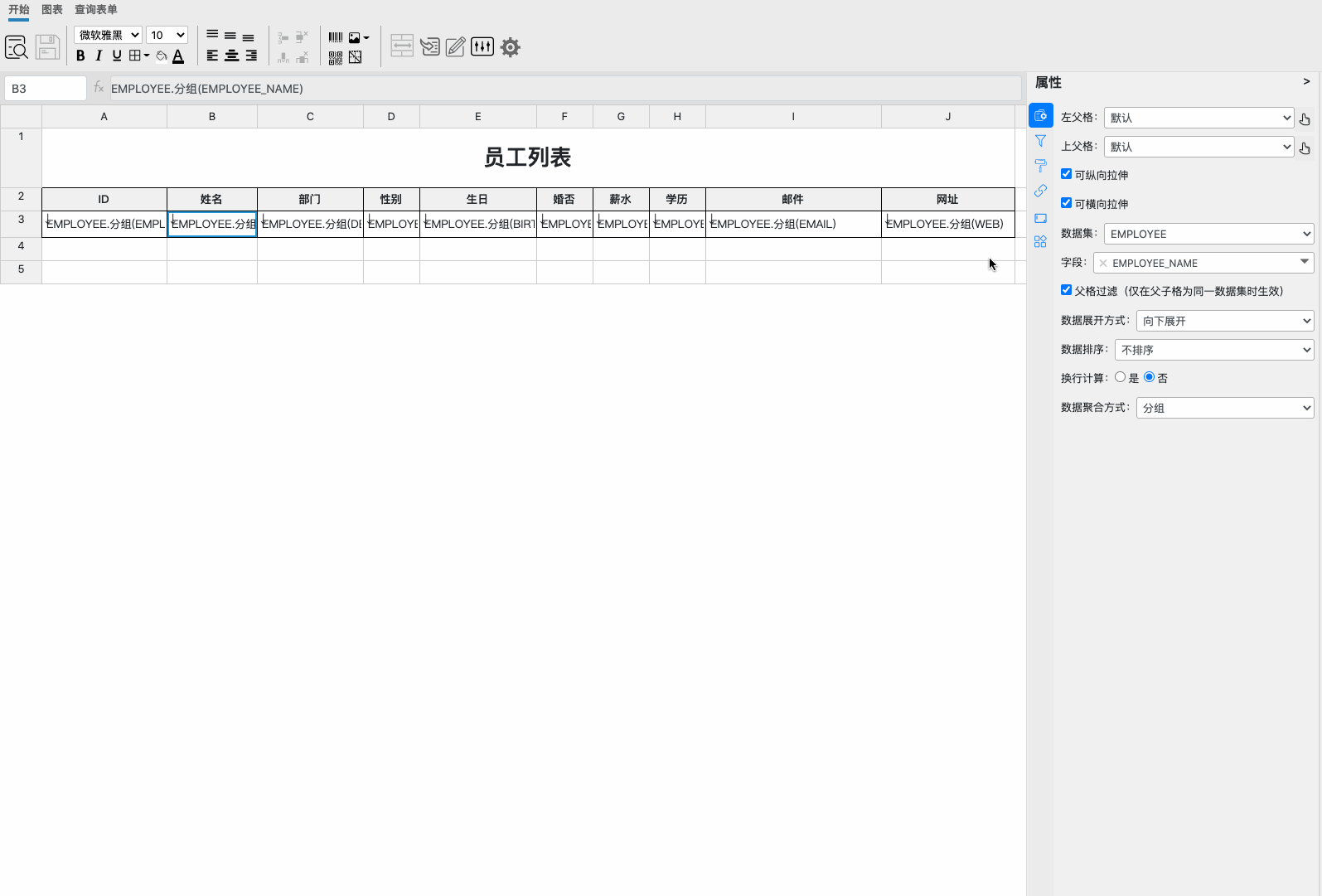Open the paint roller style sidebar icon
This screenshot has width=1322, height=896.
[x=1041, y=166]
